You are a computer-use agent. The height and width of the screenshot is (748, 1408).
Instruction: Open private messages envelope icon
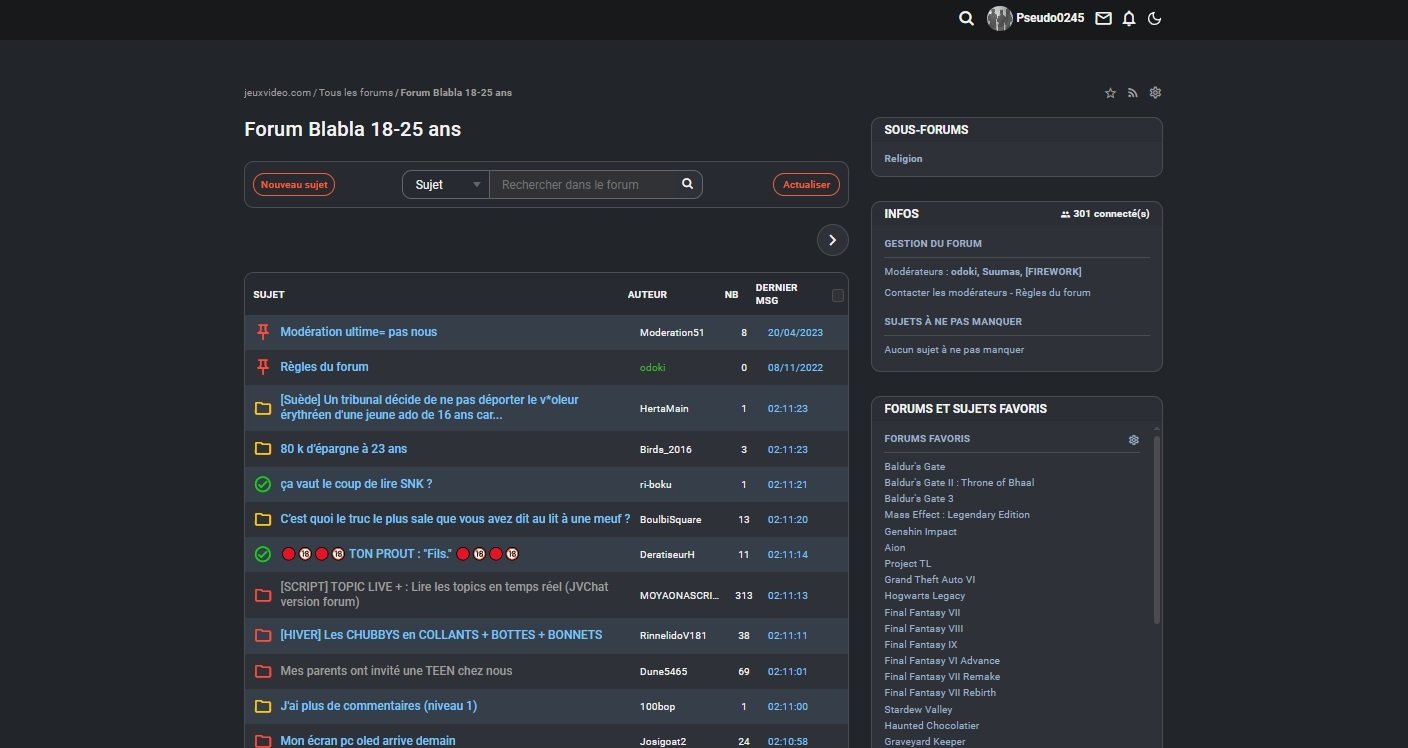[x=1103, y=18]
